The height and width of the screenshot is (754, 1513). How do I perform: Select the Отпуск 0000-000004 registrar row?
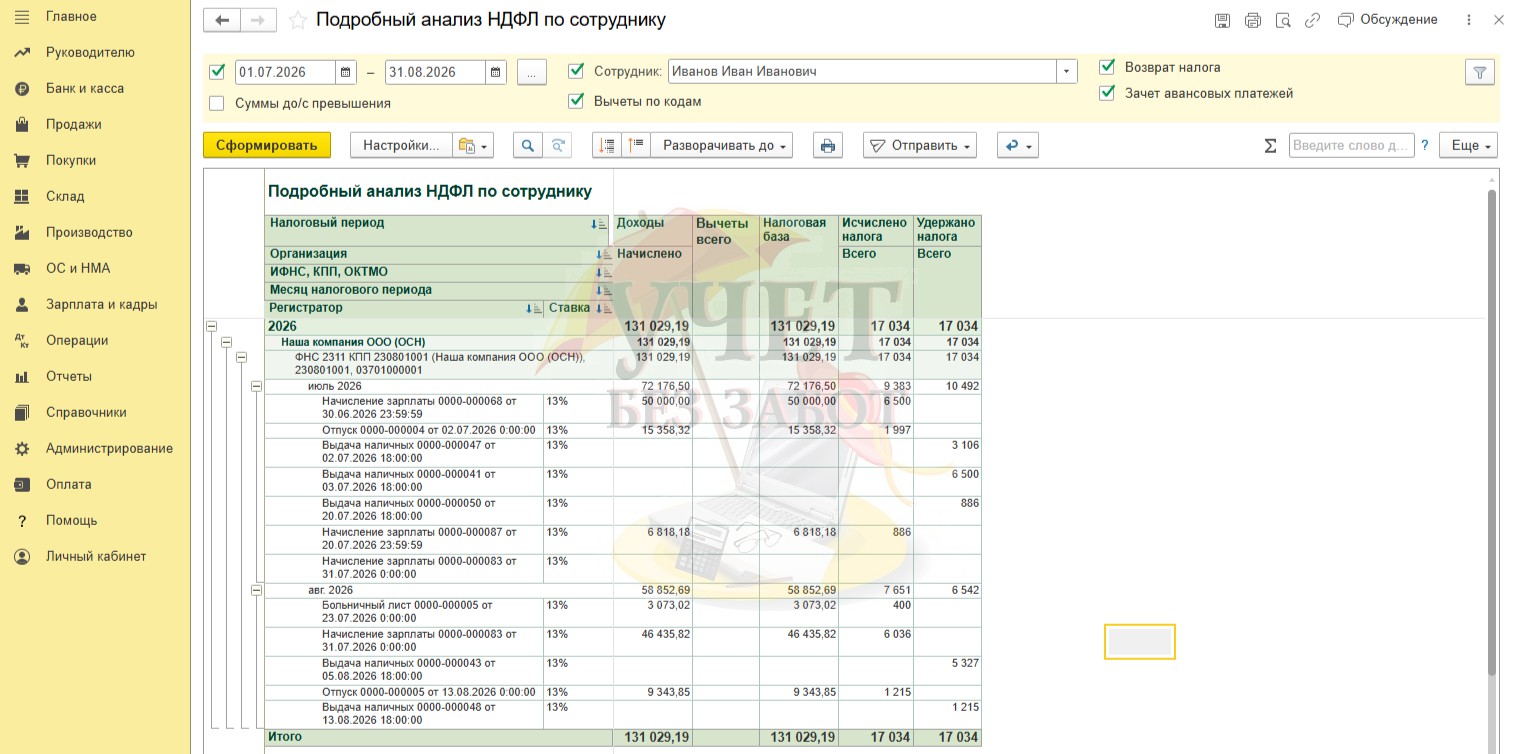(428, 430)
